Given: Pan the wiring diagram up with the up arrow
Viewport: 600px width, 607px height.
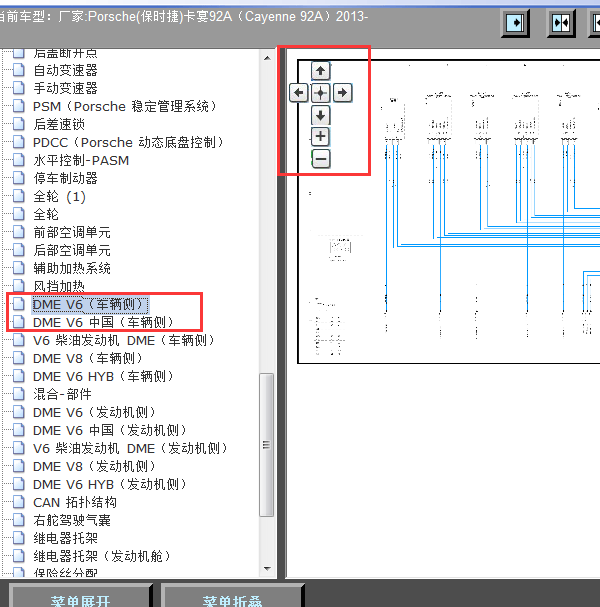Looking at the screenshot, I should [320, 71].
